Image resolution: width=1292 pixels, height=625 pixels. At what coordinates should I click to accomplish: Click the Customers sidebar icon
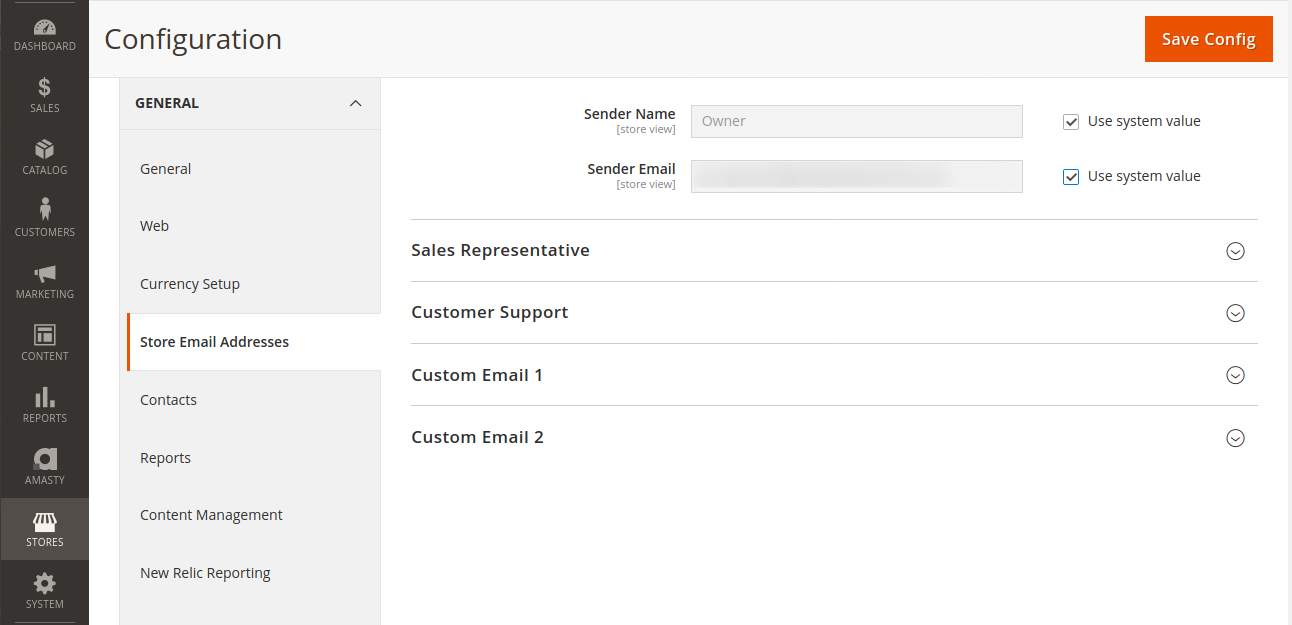pos(44,217)
